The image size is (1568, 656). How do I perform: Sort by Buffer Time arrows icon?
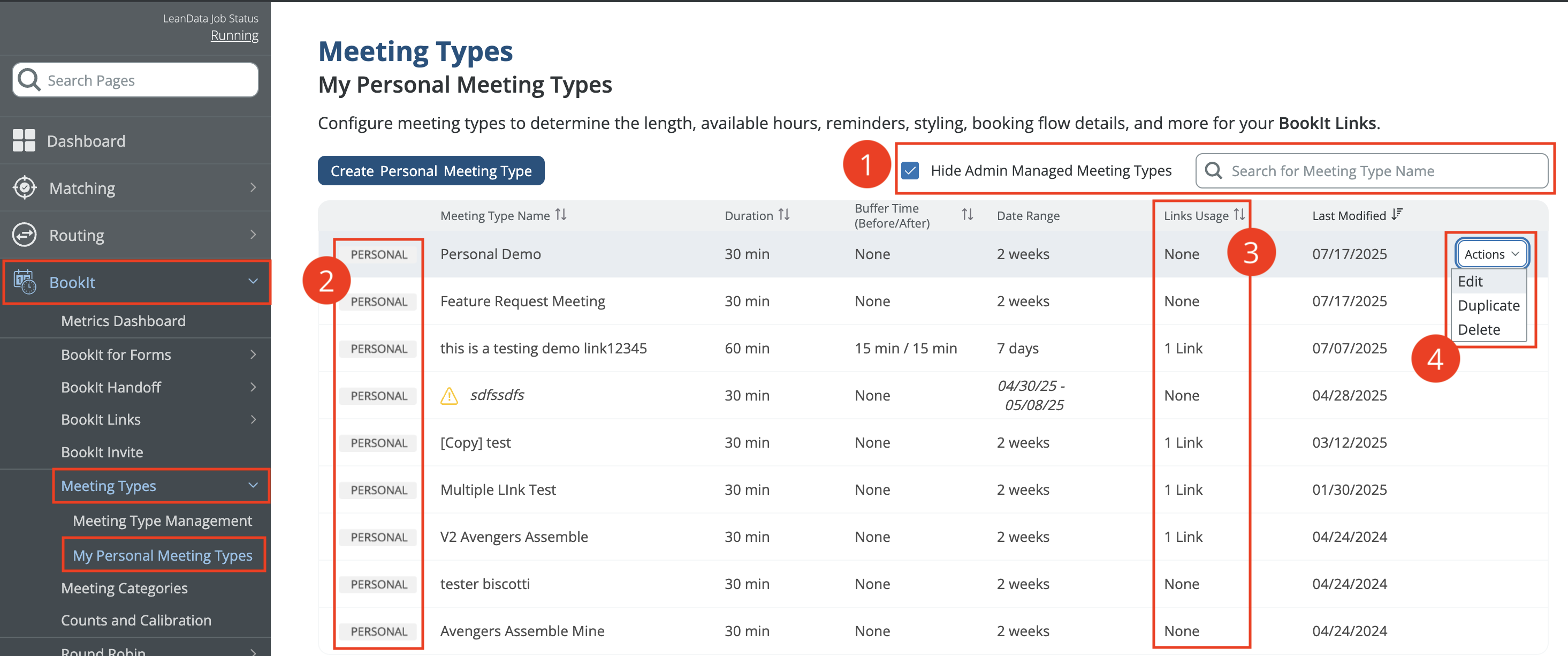tap(967, 215)
